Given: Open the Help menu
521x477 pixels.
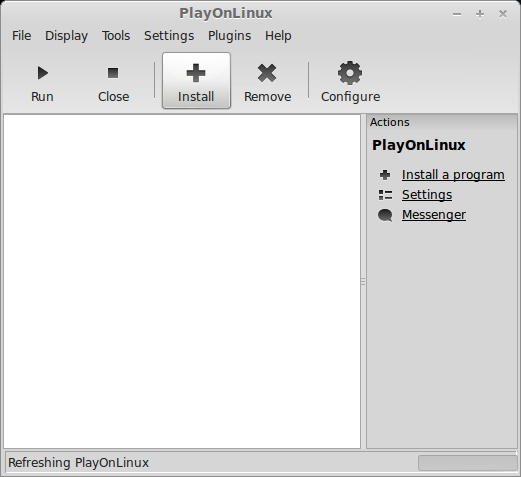Looking at the screenshot, I should click(278, 36).
